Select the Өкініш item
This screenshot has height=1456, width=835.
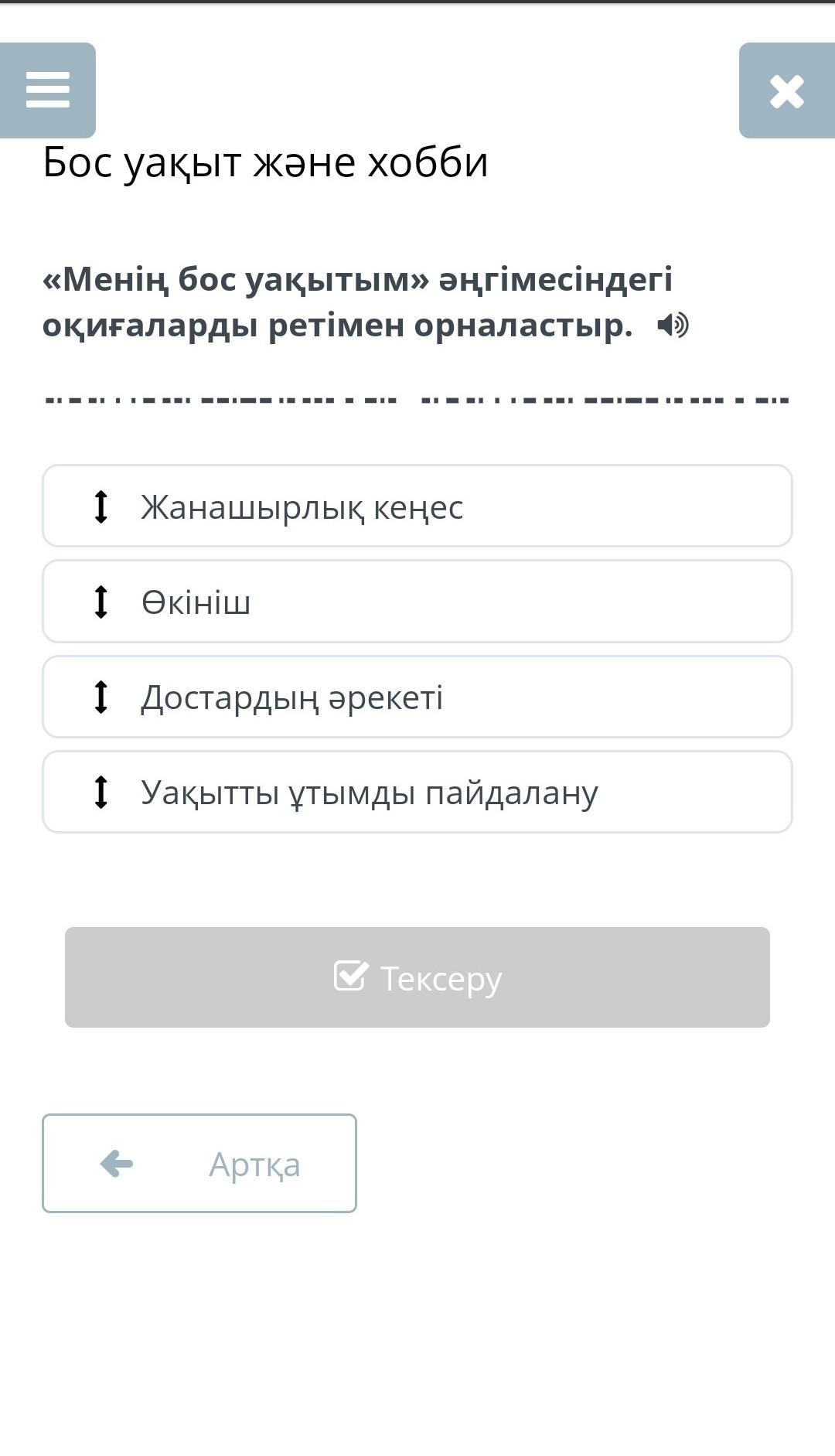tap(417, 602)
